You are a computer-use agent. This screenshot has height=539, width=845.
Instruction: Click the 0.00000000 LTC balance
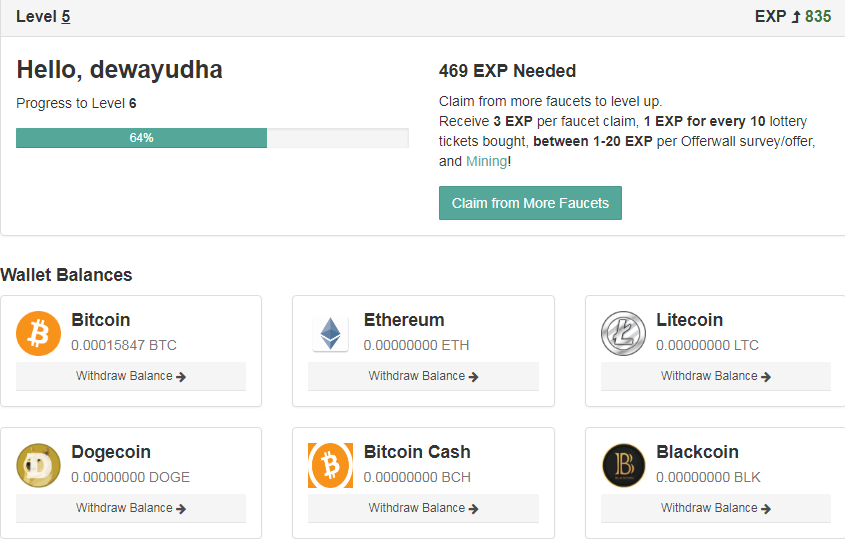[x=708, y=345]
